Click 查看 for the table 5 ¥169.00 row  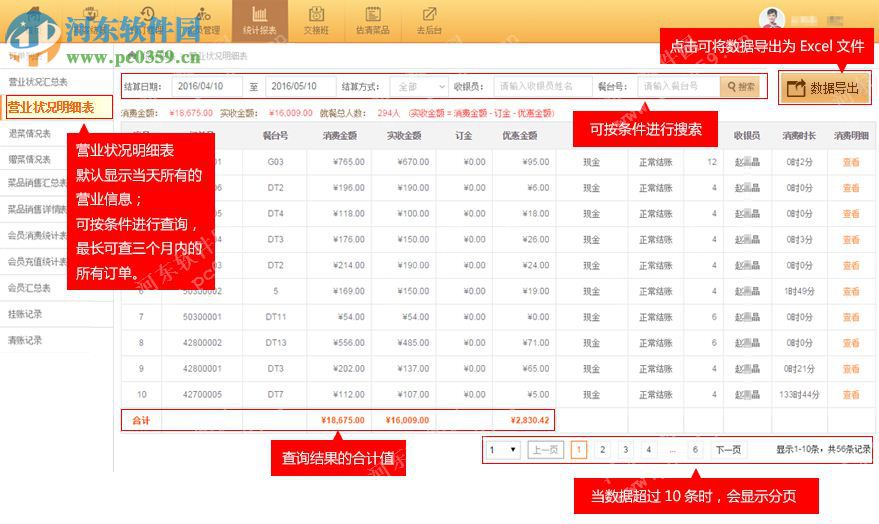(x=851, y=291)
